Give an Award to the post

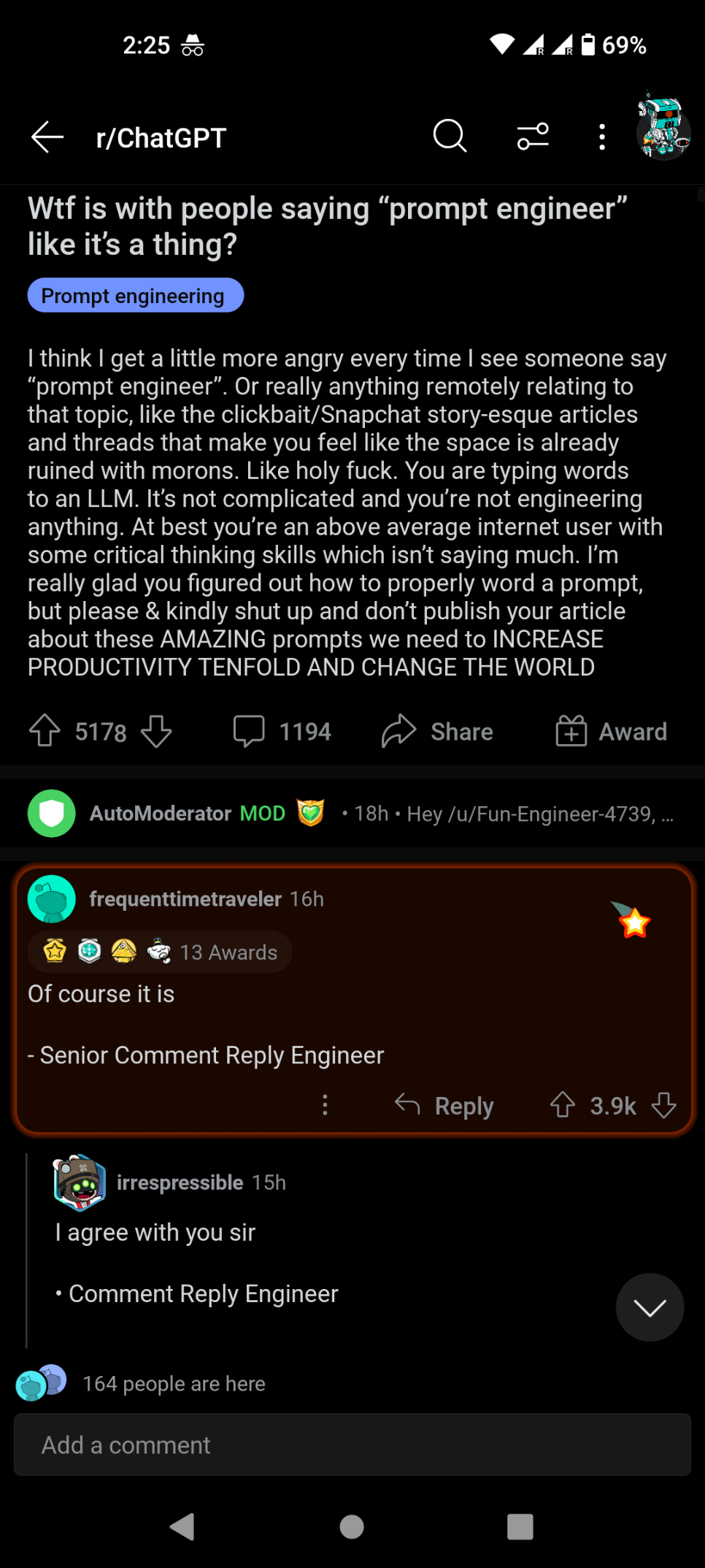tap(612, 731)
